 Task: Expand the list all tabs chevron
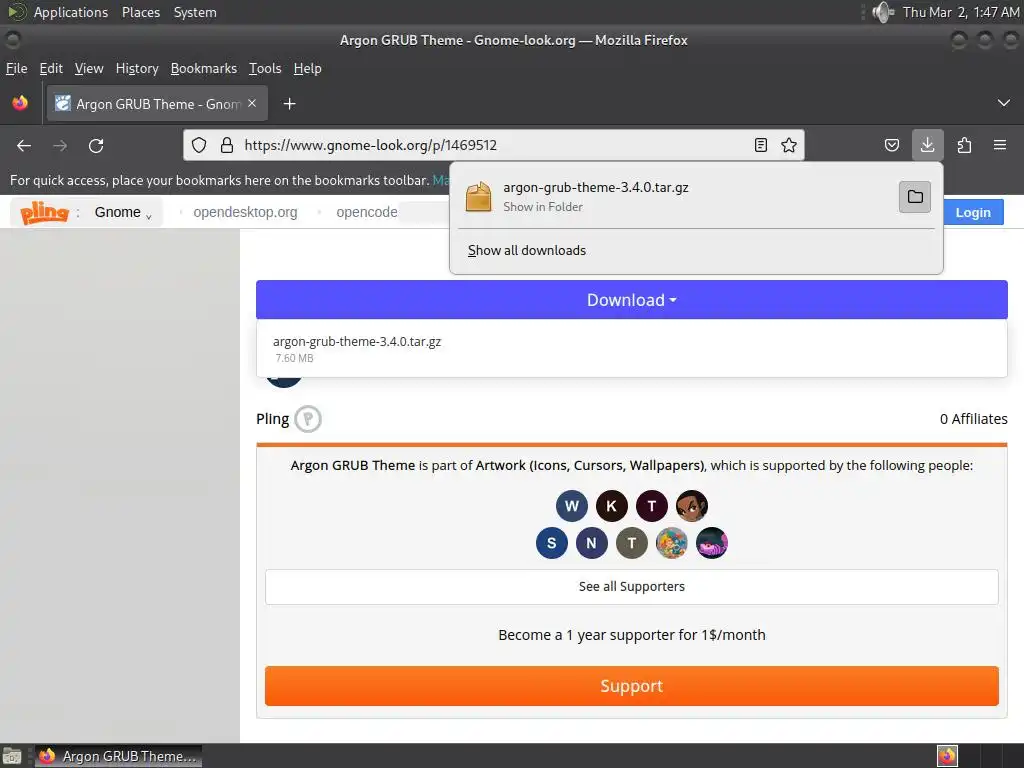1004,103
